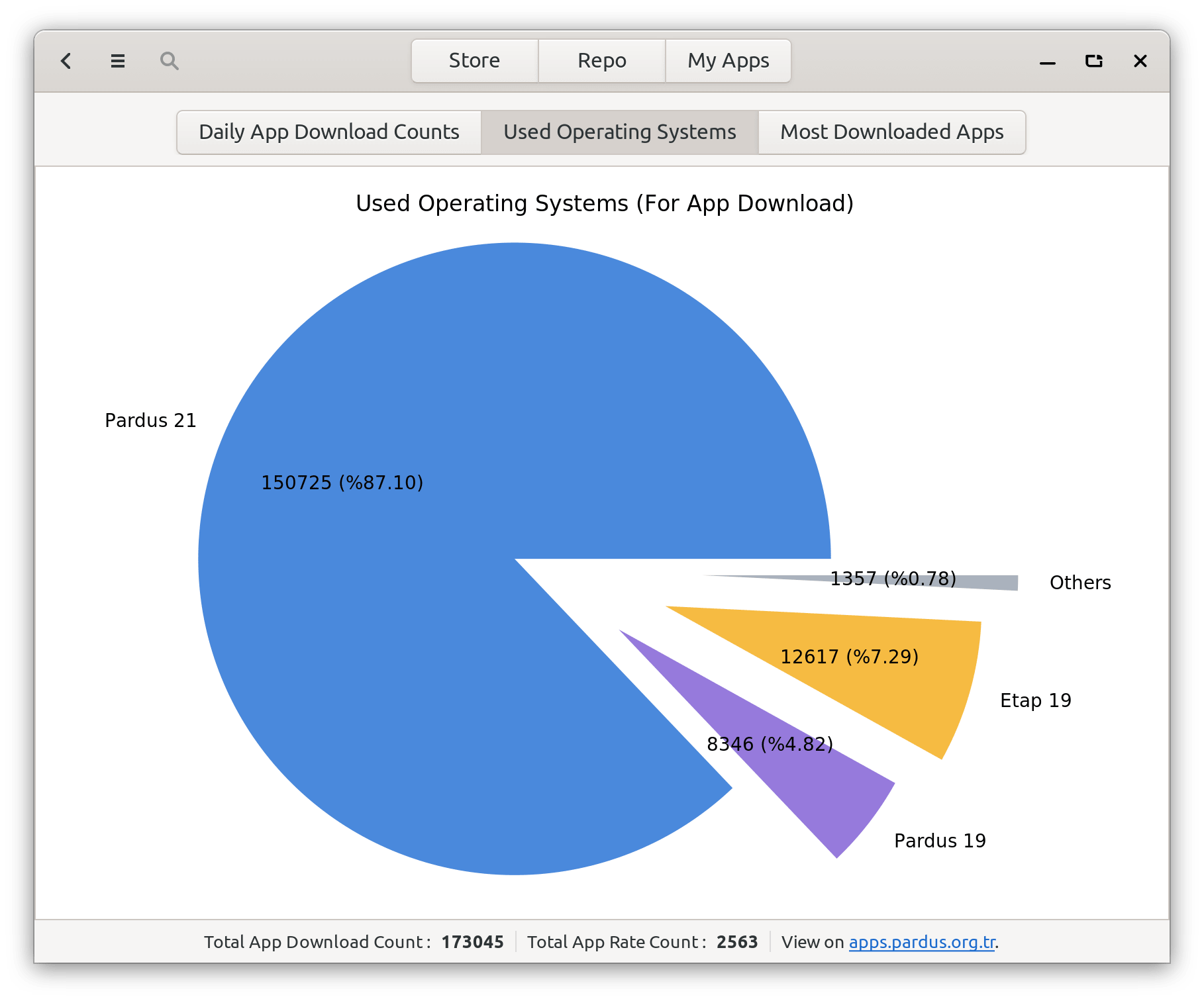Click the Pardus 21 label
The width and height of the screenshot is (1204, 1001).
coord(151,420)
